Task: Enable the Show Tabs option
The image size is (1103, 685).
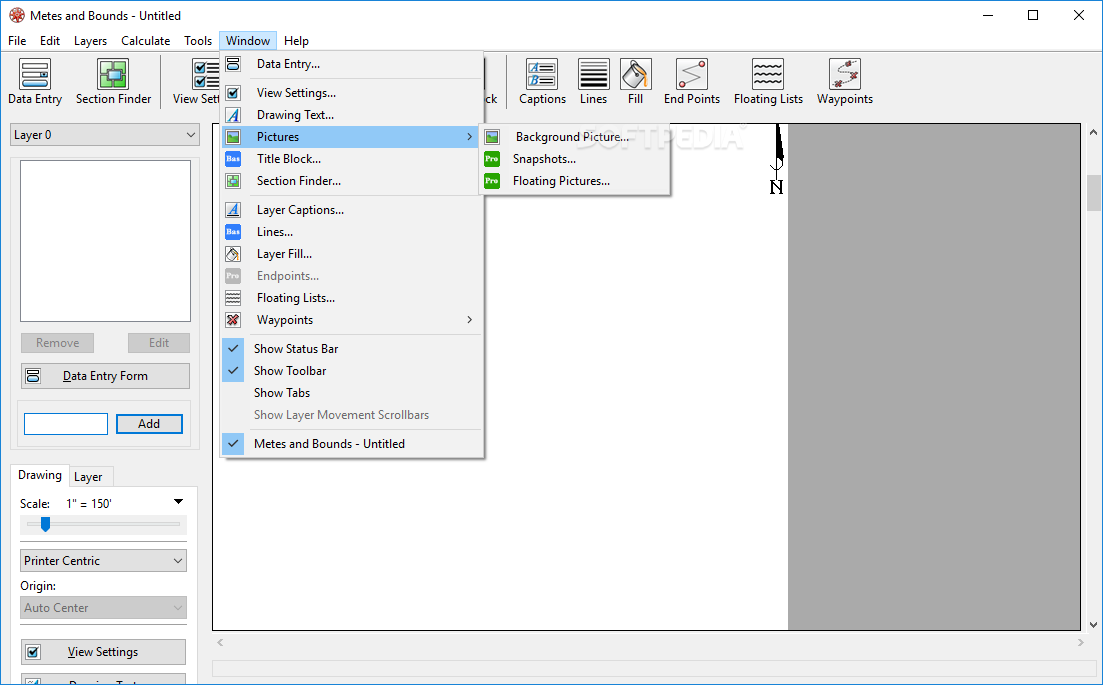Action: (352, 393)
